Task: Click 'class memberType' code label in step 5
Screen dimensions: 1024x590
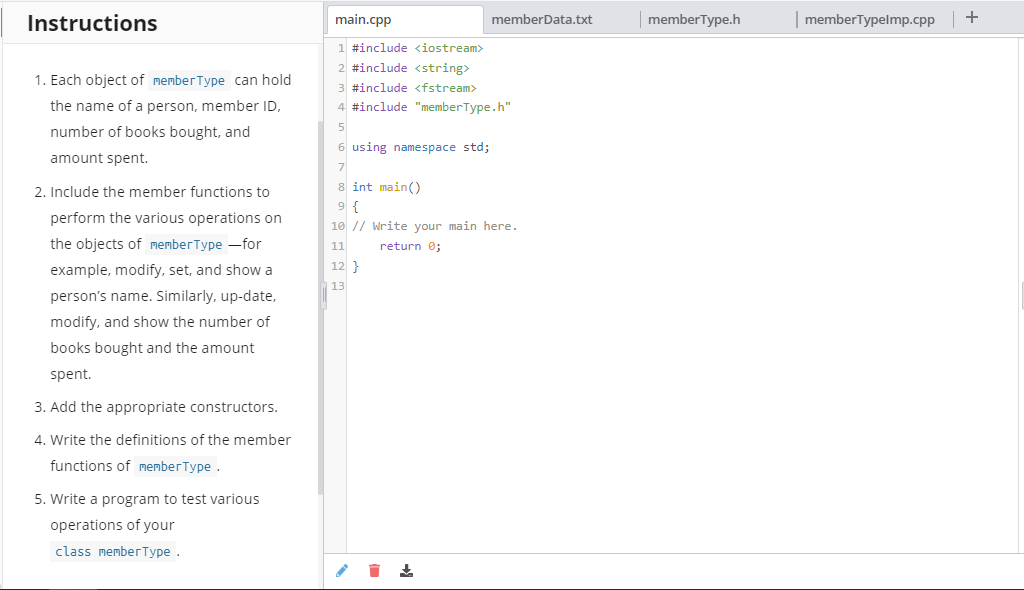Action: pos(113,551)
